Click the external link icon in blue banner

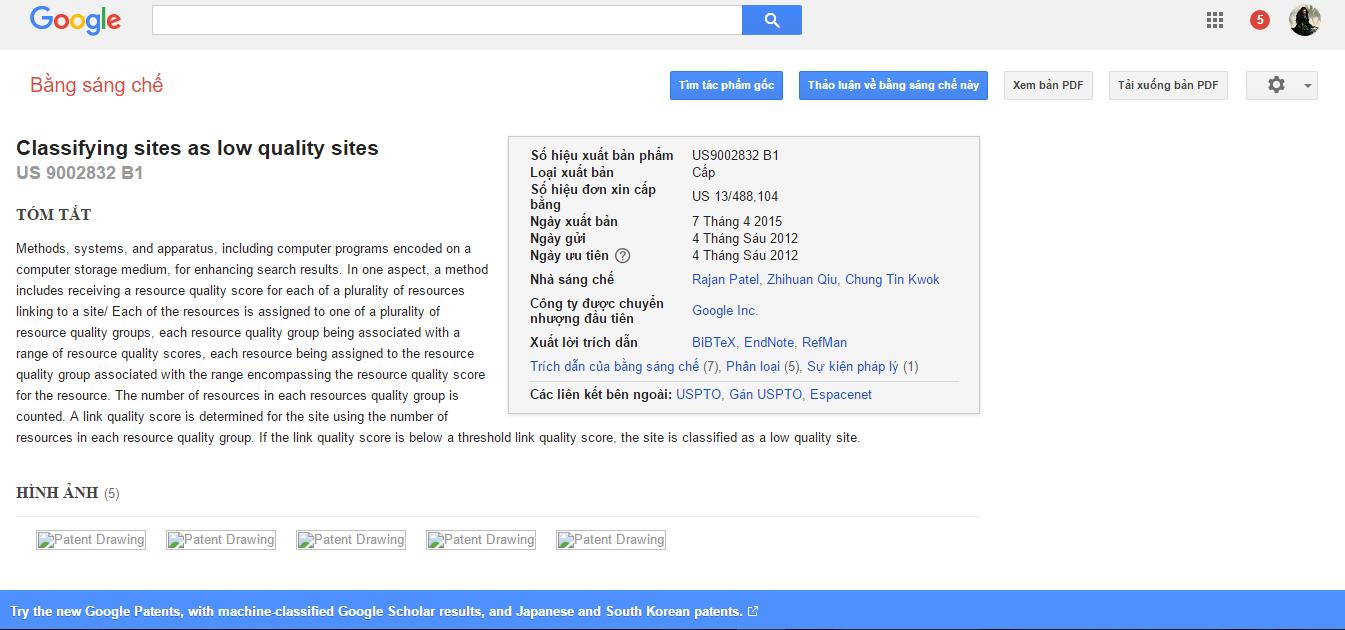(x=753, y=611)
